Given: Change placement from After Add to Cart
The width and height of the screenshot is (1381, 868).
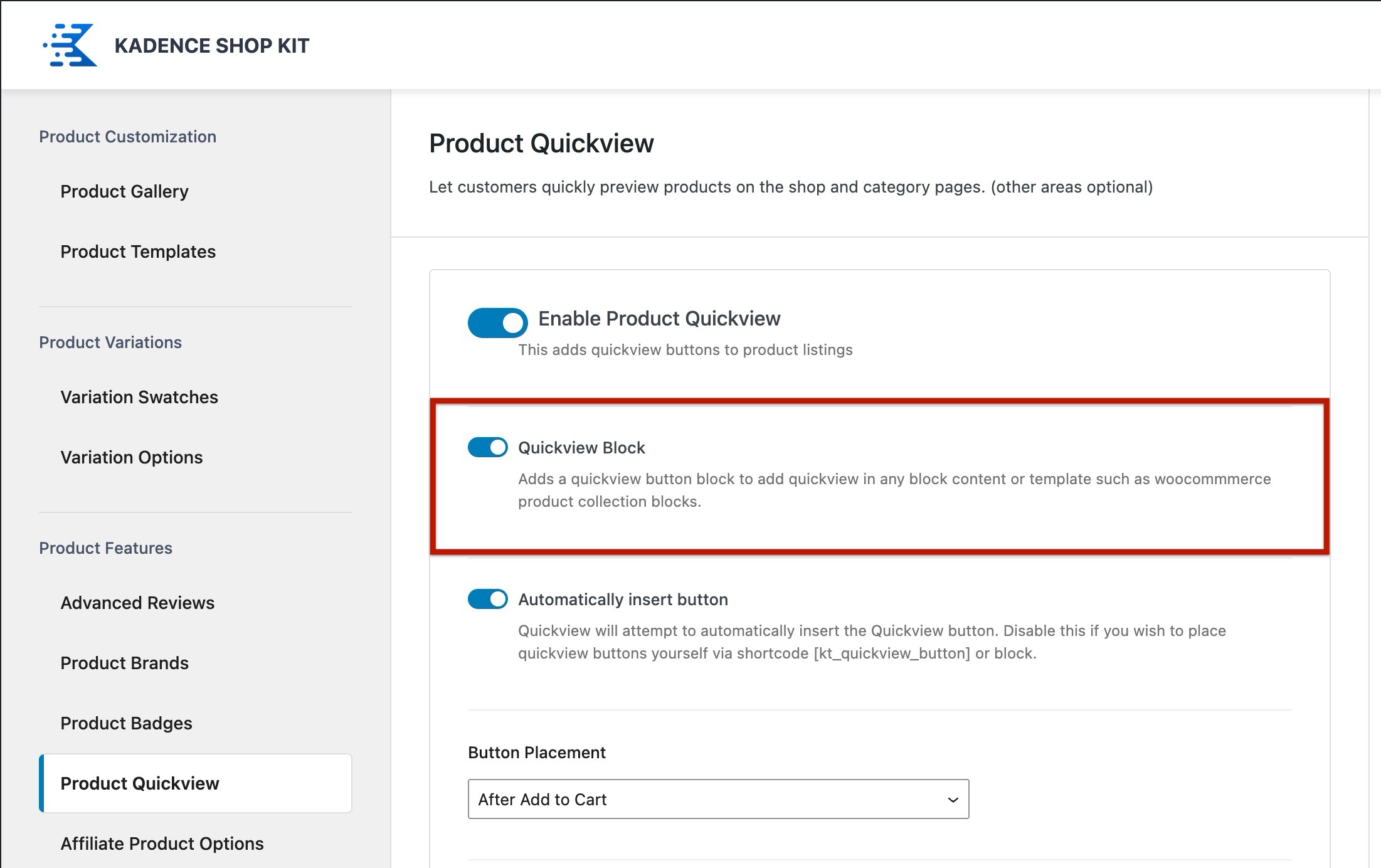Looking at the screenshot, I should (717, 799).
